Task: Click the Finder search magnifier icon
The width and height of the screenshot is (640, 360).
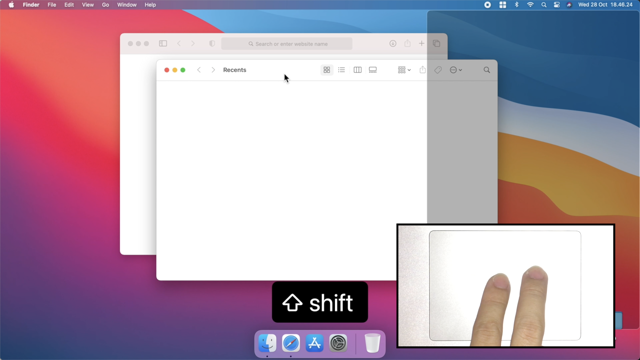Action: [x=487, y=70]
